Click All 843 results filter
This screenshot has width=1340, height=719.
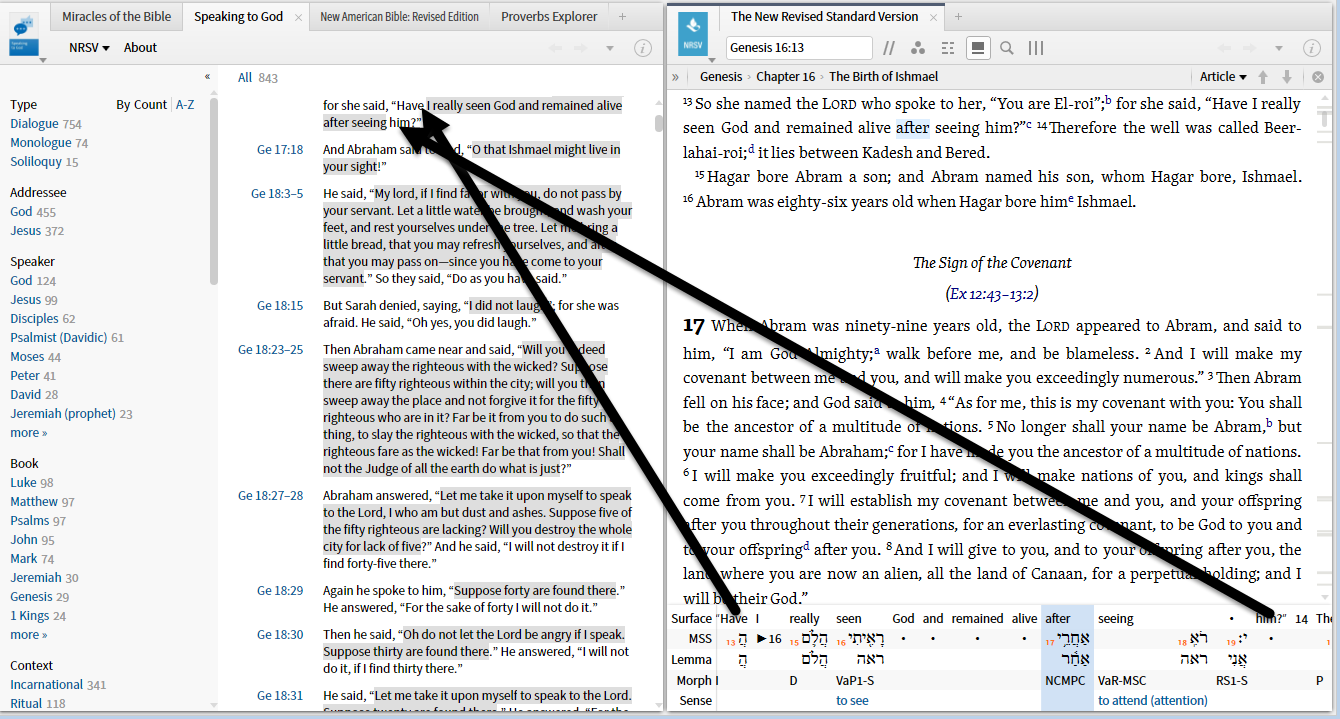257,78
